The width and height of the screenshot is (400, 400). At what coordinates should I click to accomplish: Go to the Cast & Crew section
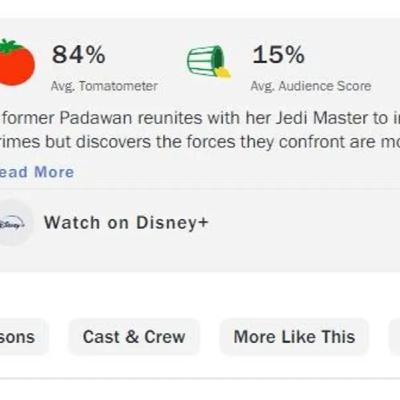(134, 337)
